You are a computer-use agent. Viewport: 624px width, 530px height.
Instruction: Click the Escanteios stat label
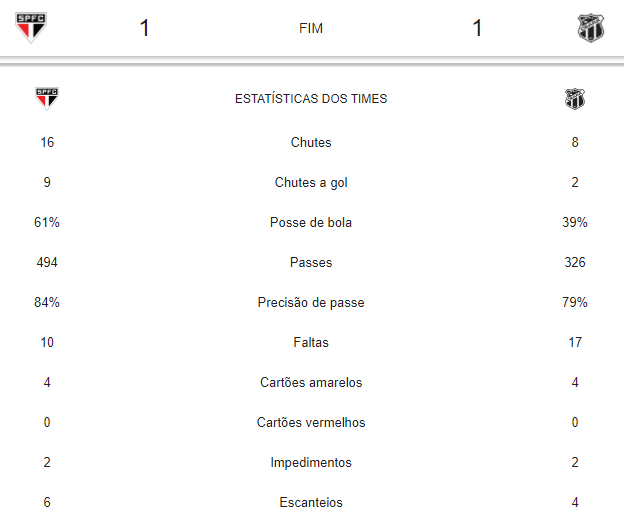[x=311, y=503]
